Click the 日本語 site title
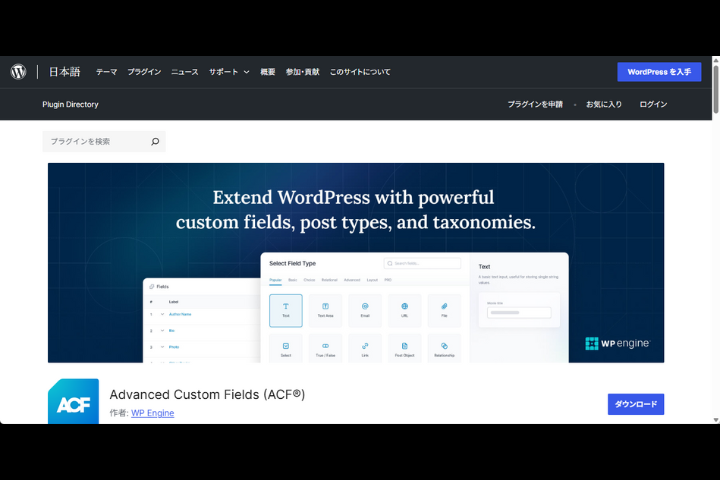720x480 pixels. 64,72
